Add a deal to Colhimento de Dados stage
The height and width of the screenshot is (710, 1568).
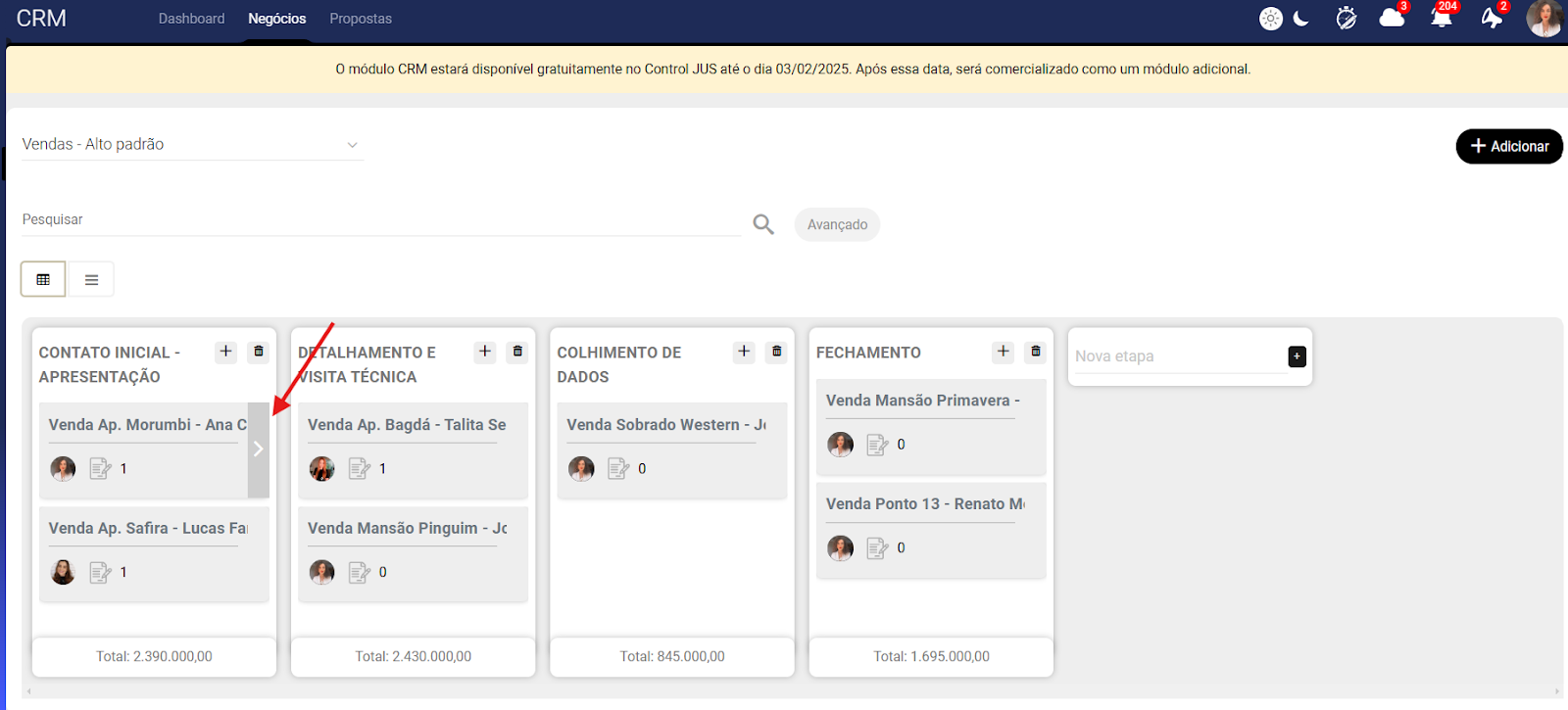[744, 352]
